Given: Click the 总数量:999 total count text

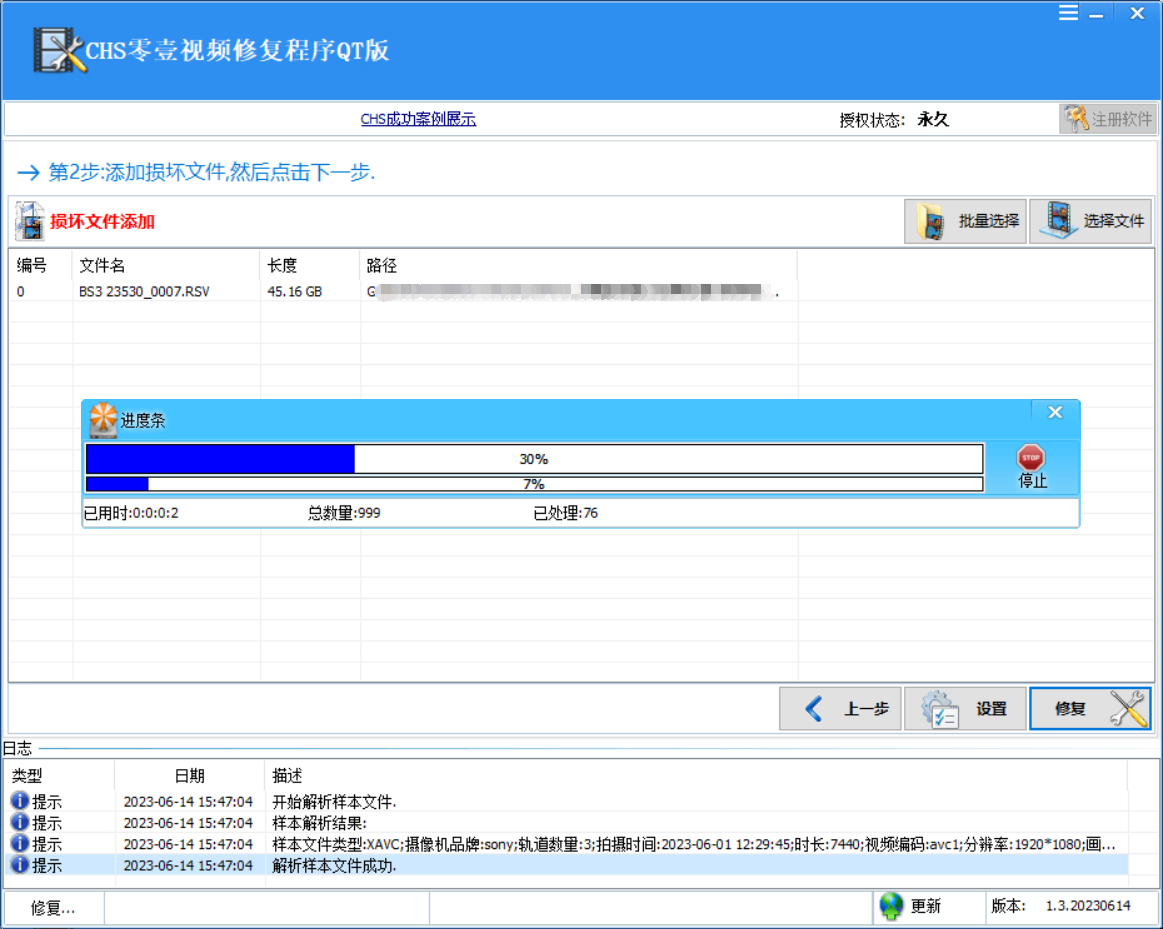Looking at the screenshot, I should [x=344, y=513].
